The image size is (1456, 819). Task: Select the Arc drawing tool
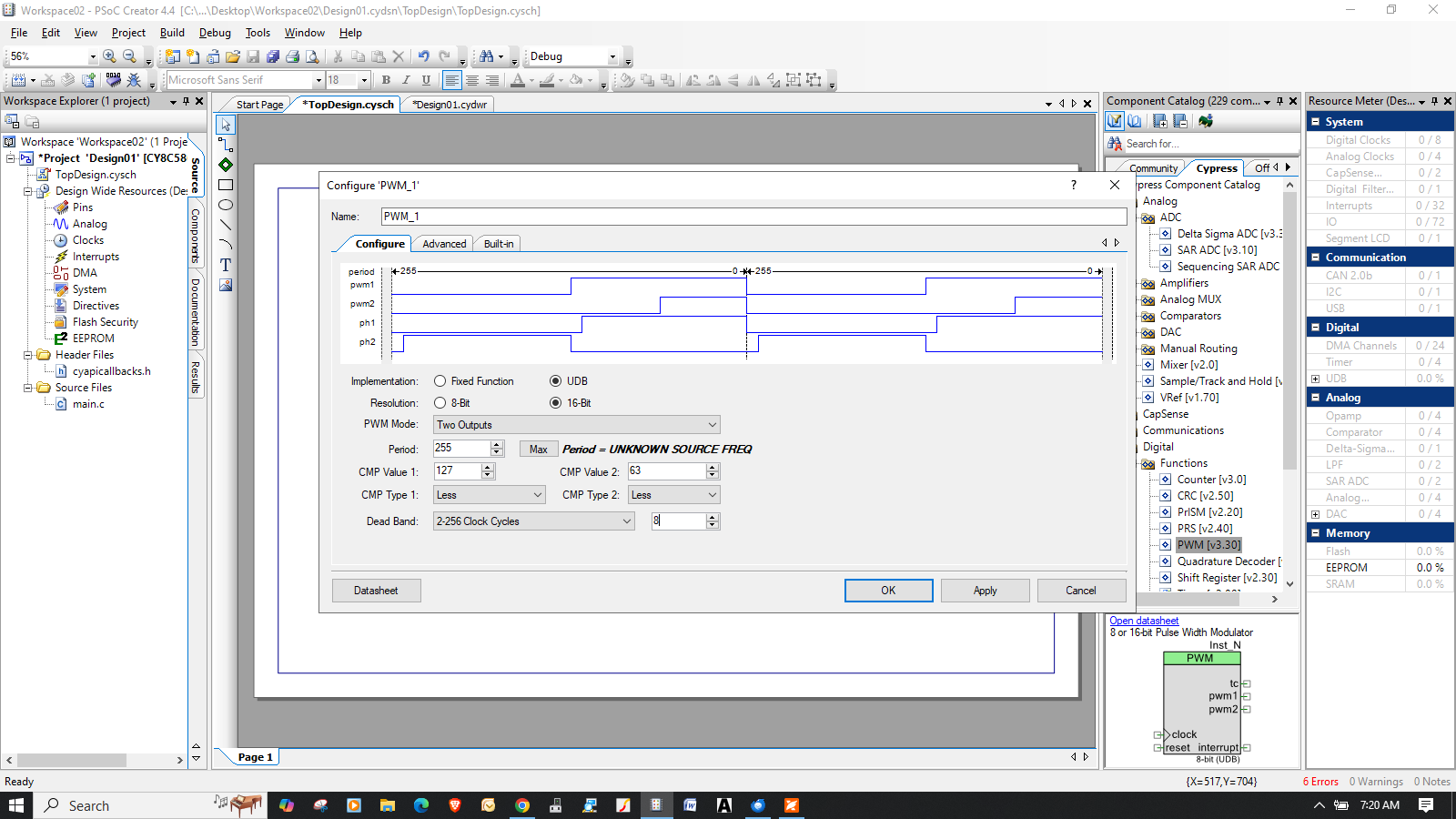226,245
